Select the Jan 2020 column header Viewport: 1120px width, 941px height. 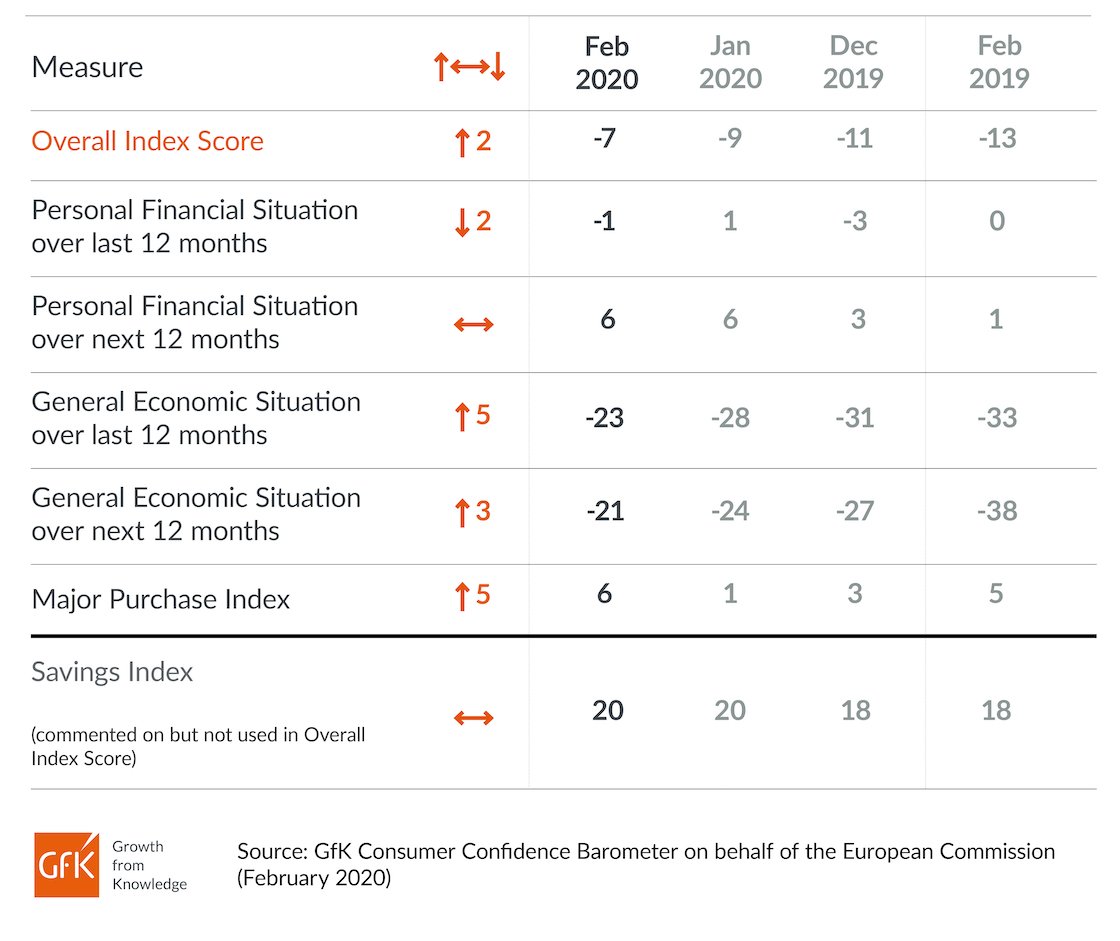[x=730, y=62]
